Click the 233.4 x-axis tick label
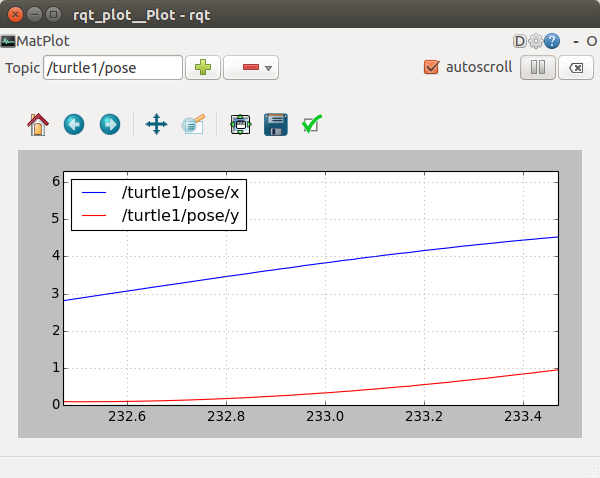This screenshot has width=600, height=478. [523, 416]
